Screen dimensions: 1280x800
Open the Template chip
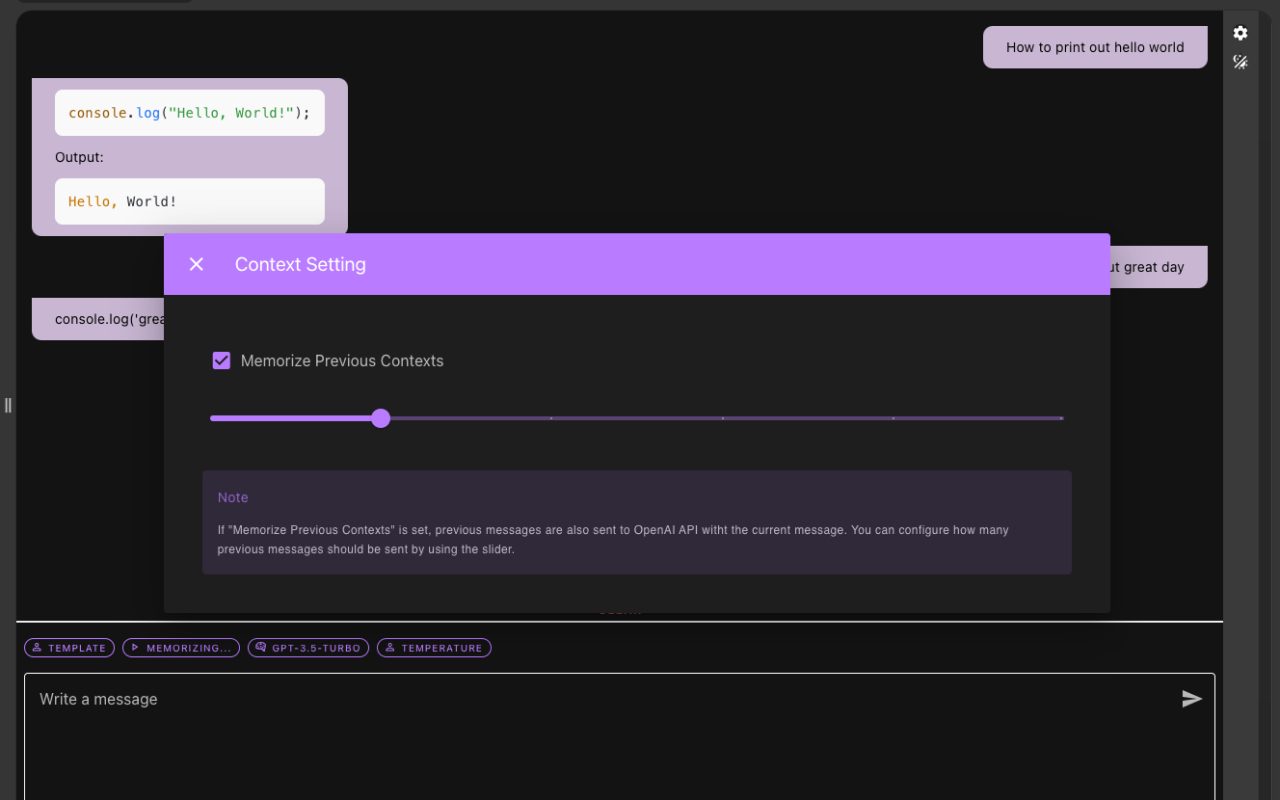[x=69, y=648]
